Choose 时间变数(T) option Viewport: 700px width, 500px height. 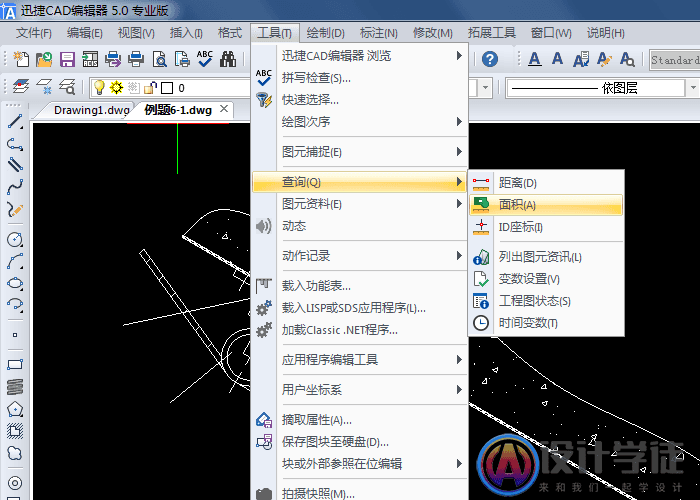click(546, 323)
